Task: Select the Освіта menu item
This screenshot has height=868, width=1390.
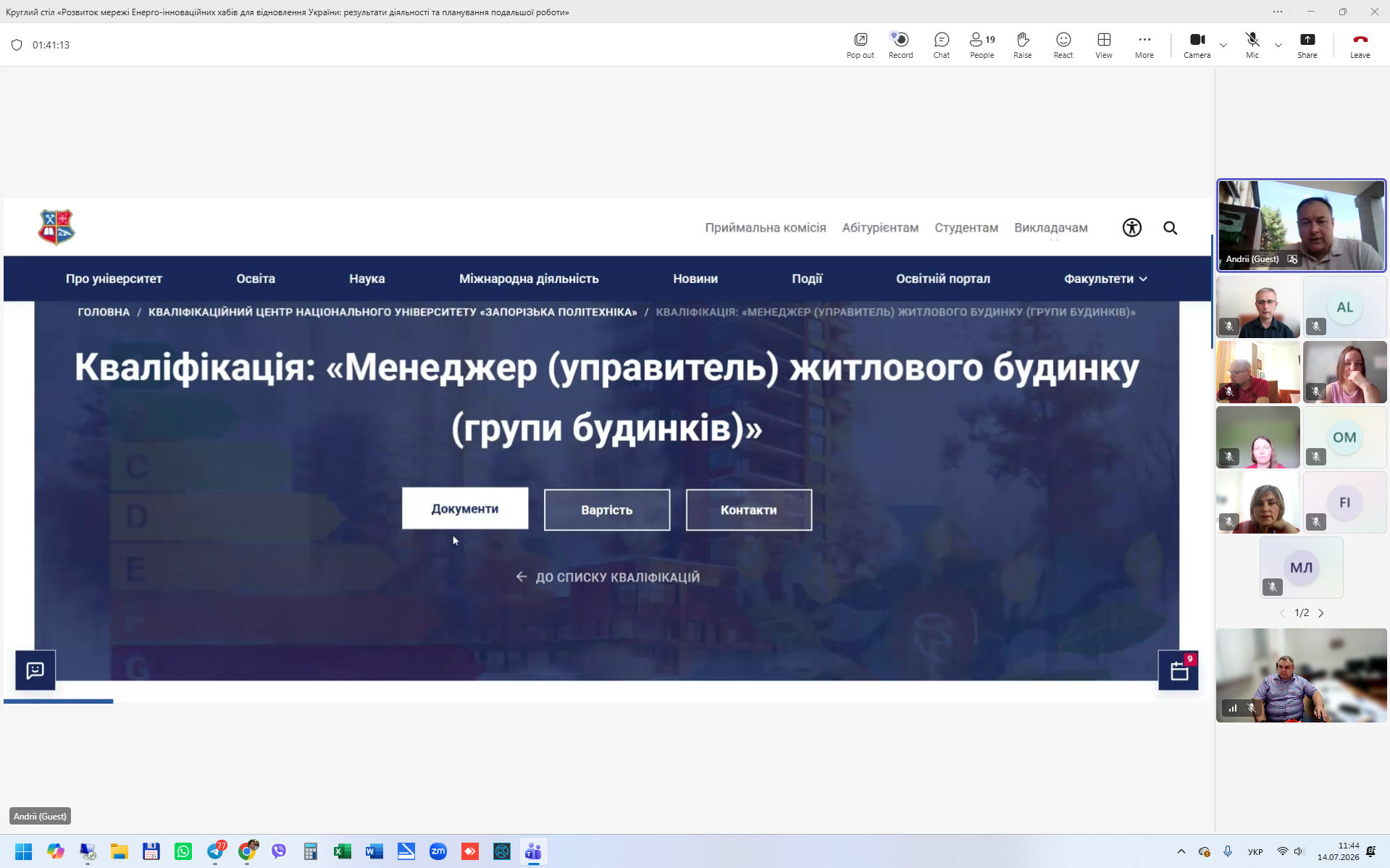Action: pos(255,279)
